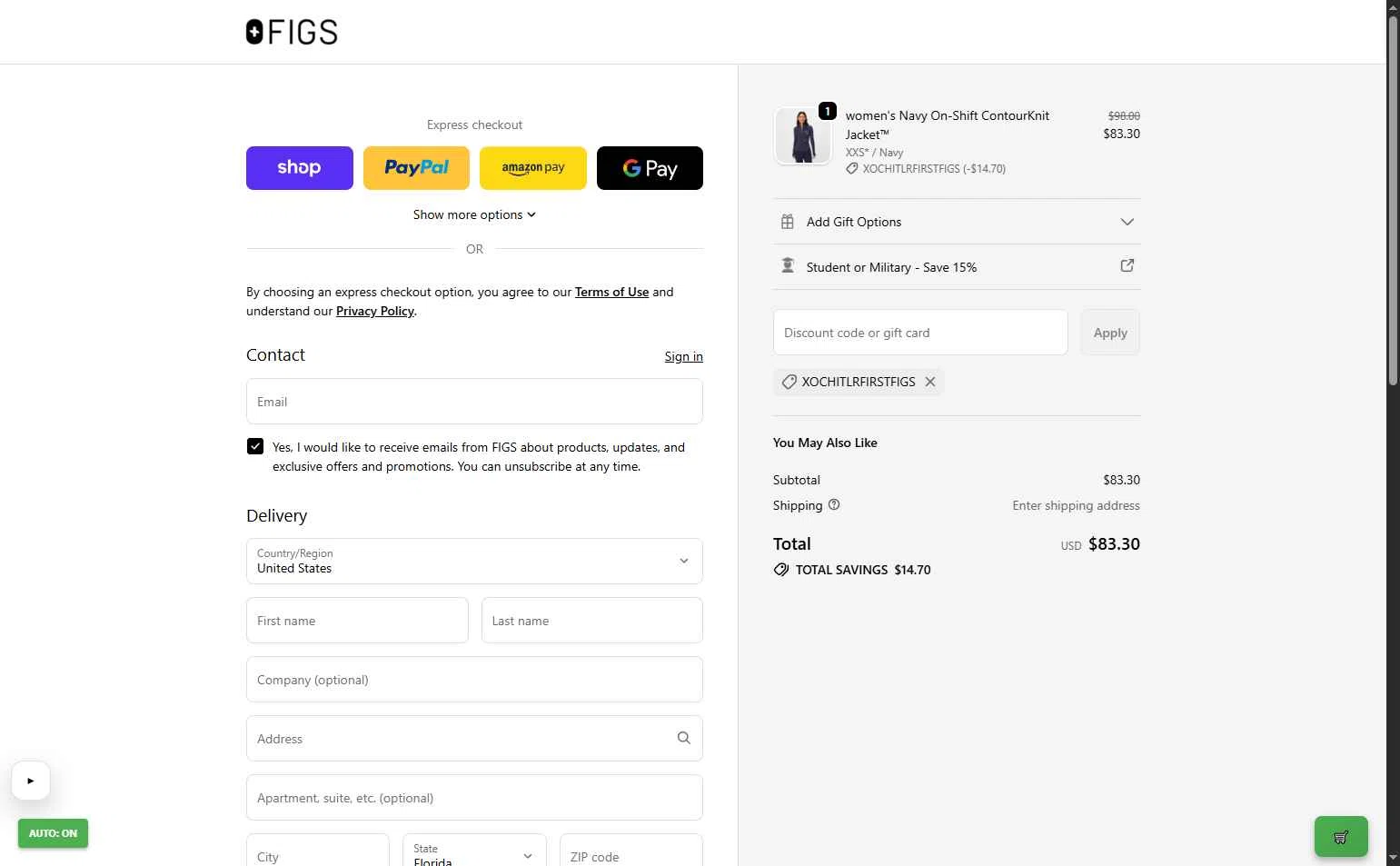Image resolution: width=1400 pixels, height=866 pixels.
Task: Click the FIGS logo in header
Action: point(292,32)
